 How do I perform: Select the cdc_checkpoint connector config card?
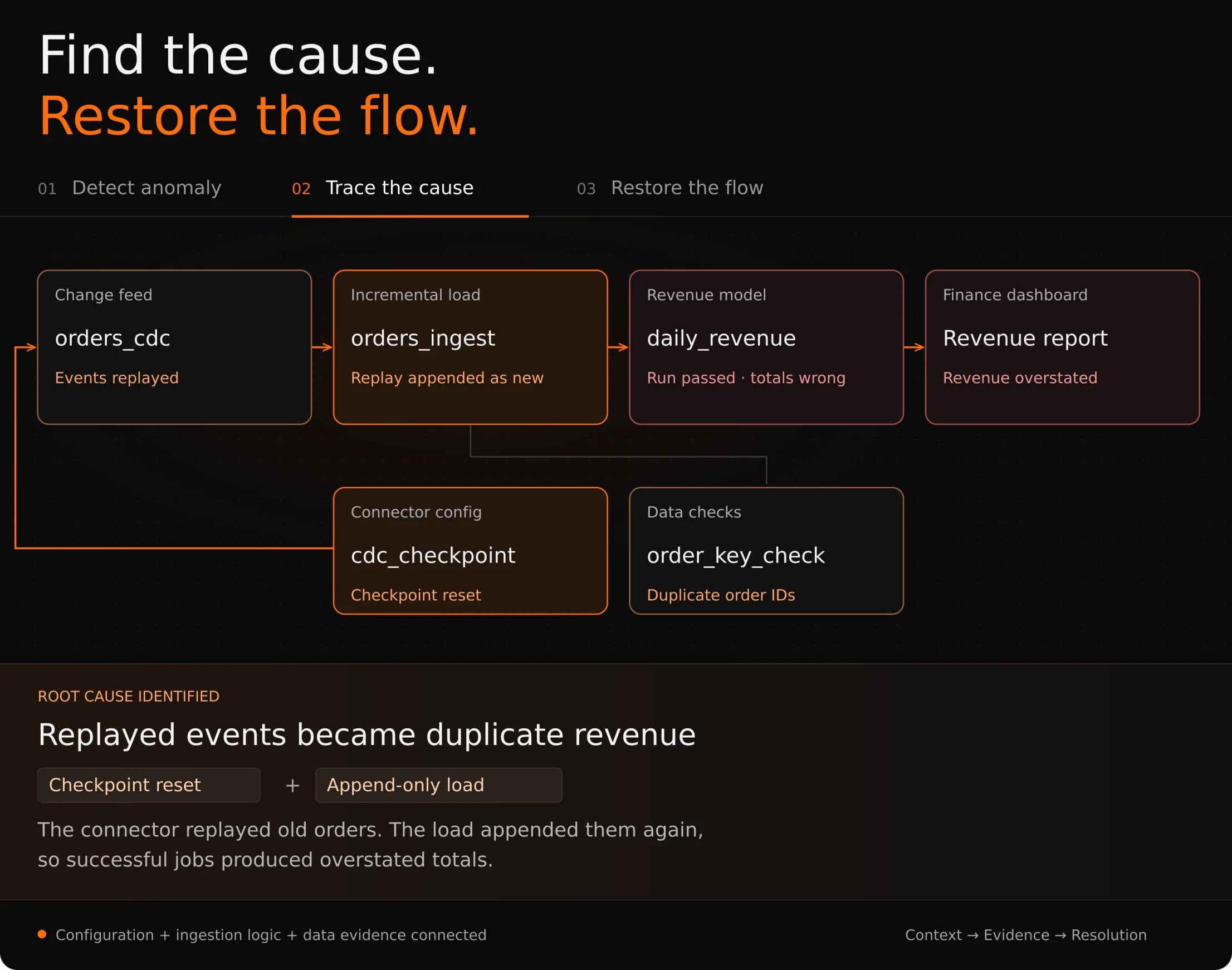(470, 551)
